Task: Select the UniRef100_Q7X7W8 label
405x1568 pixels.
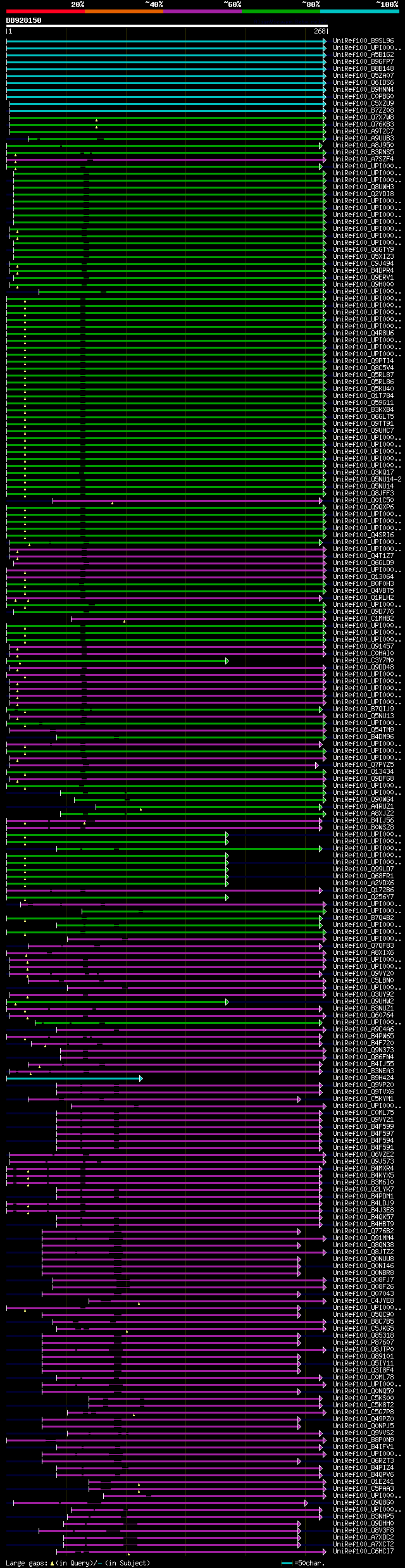Action: click(363, 118)
